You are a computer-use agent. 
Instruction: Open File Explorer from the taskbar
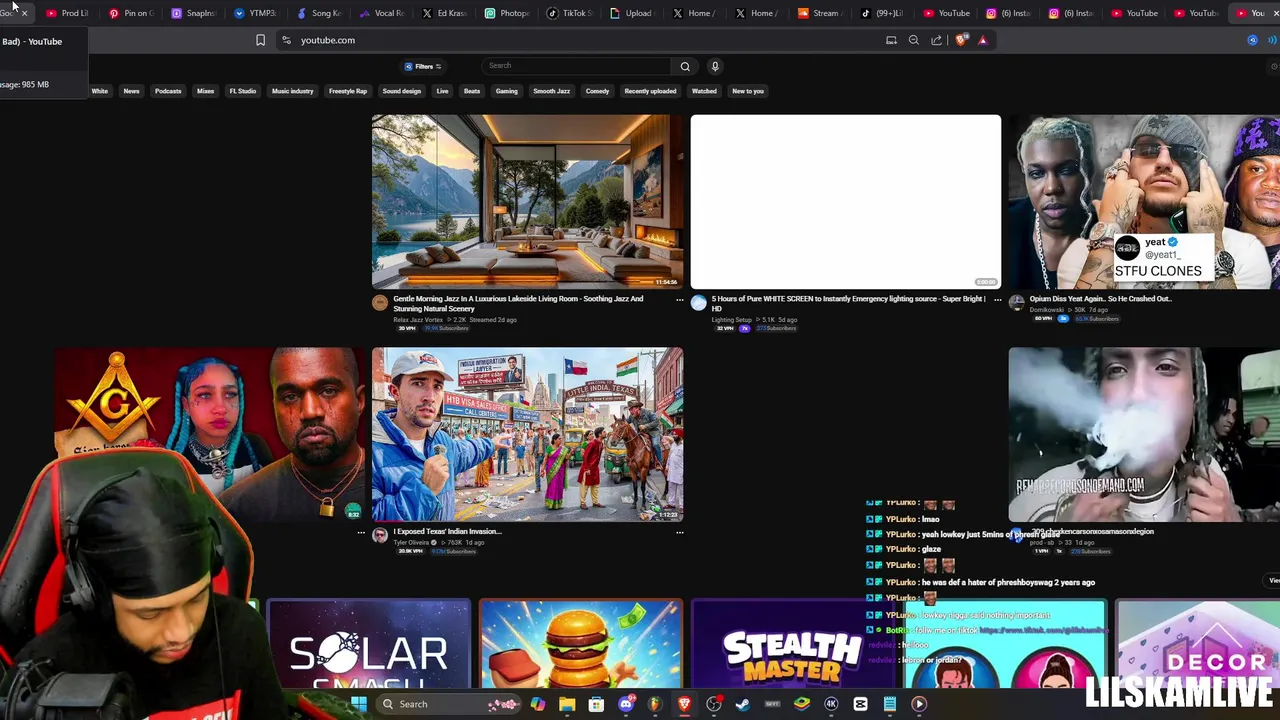(567, 704)
